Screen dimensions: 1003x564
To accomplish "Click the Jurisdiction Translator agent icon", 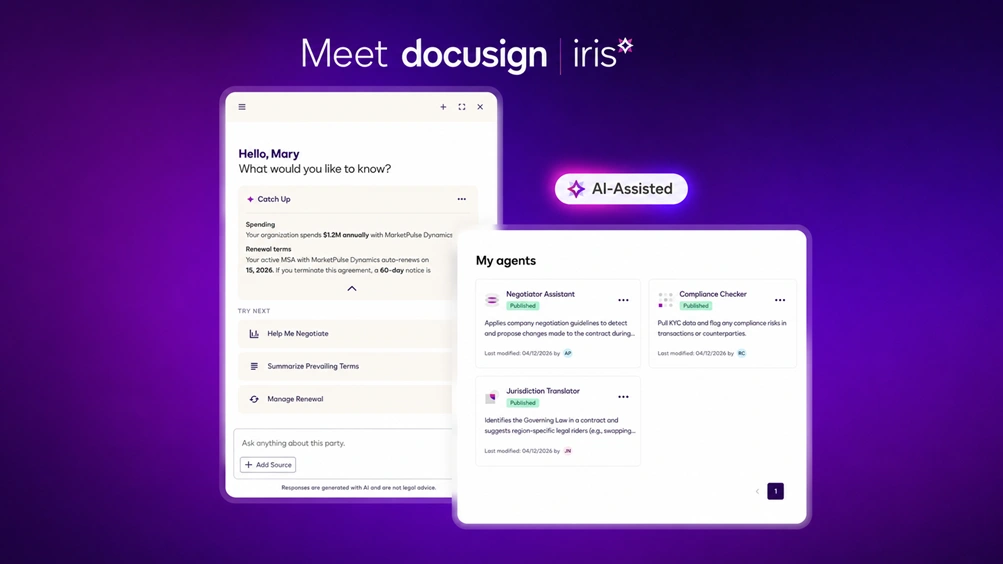I will pos(491,397).
